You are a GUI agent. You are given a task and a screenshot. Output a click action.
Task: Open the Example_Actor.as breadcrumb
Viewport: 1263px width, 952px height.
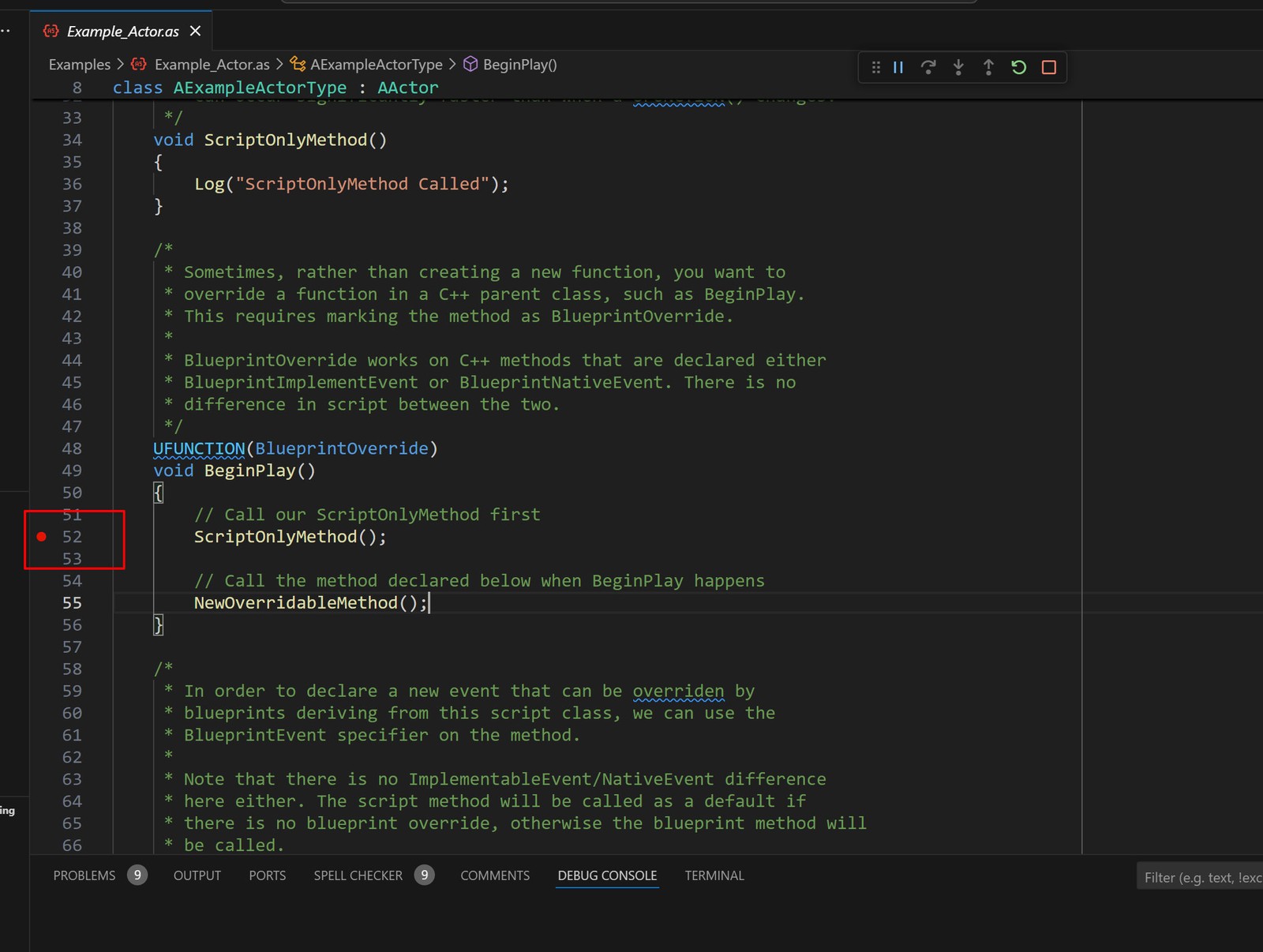pos(212,65)
